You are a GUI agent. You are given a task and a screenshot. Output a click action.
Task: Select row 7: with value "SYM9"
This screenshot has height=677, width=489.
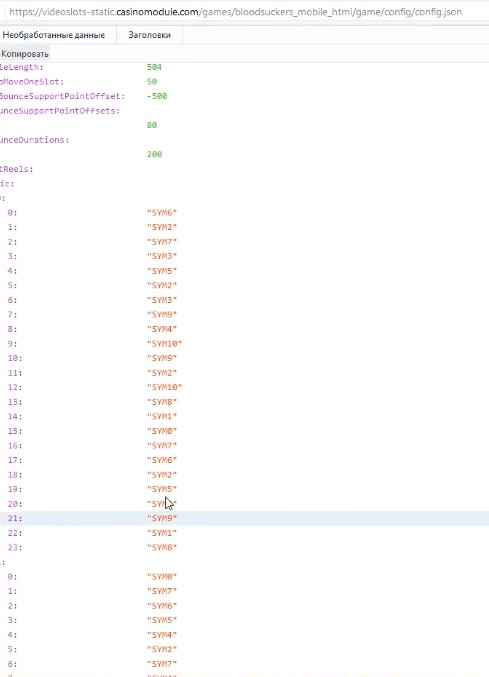[244, 314]
